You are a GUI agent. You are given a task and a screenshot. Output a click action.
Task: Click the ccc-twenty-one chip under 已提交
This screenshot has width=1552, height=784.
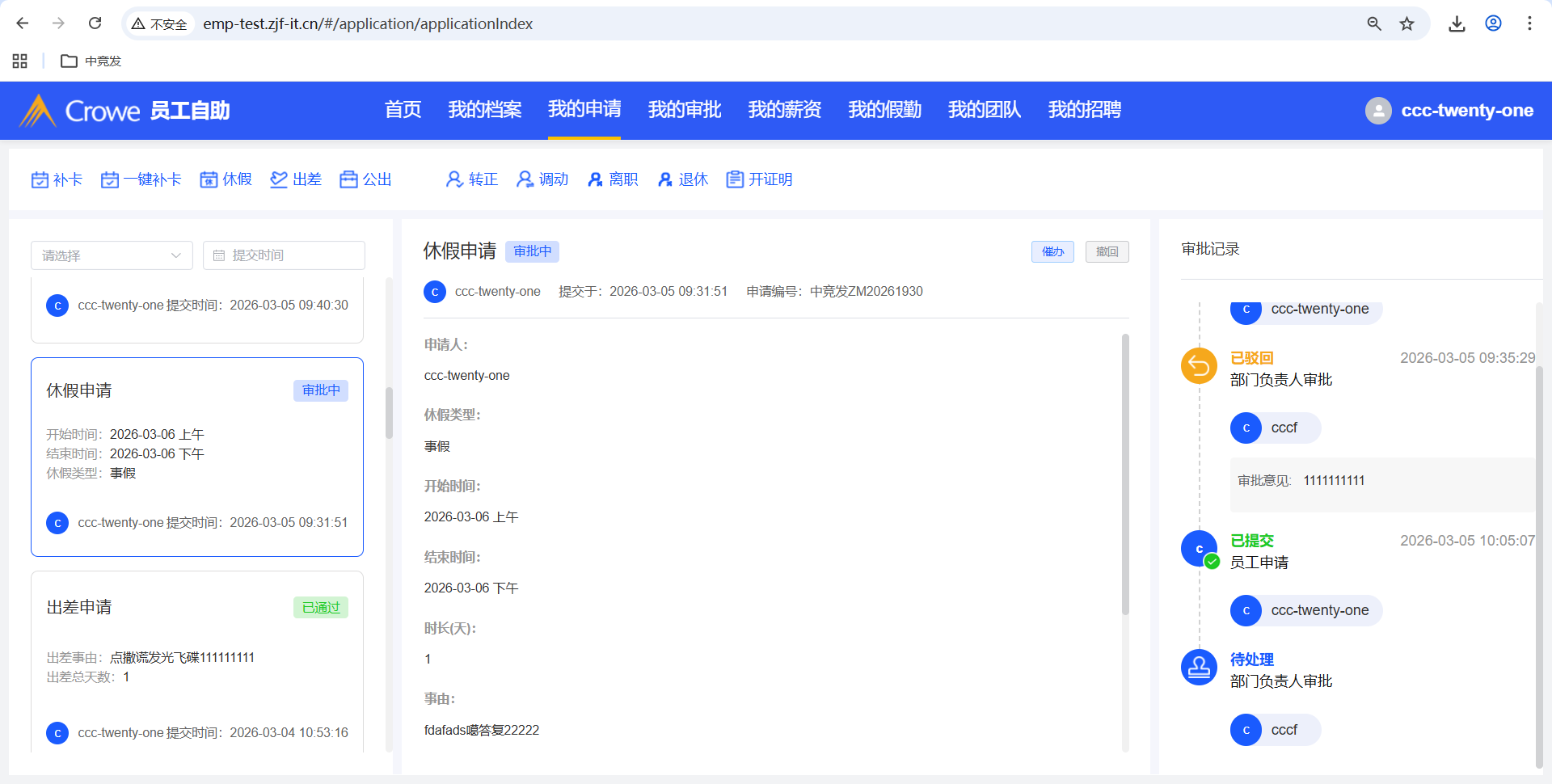(1306, 610)
